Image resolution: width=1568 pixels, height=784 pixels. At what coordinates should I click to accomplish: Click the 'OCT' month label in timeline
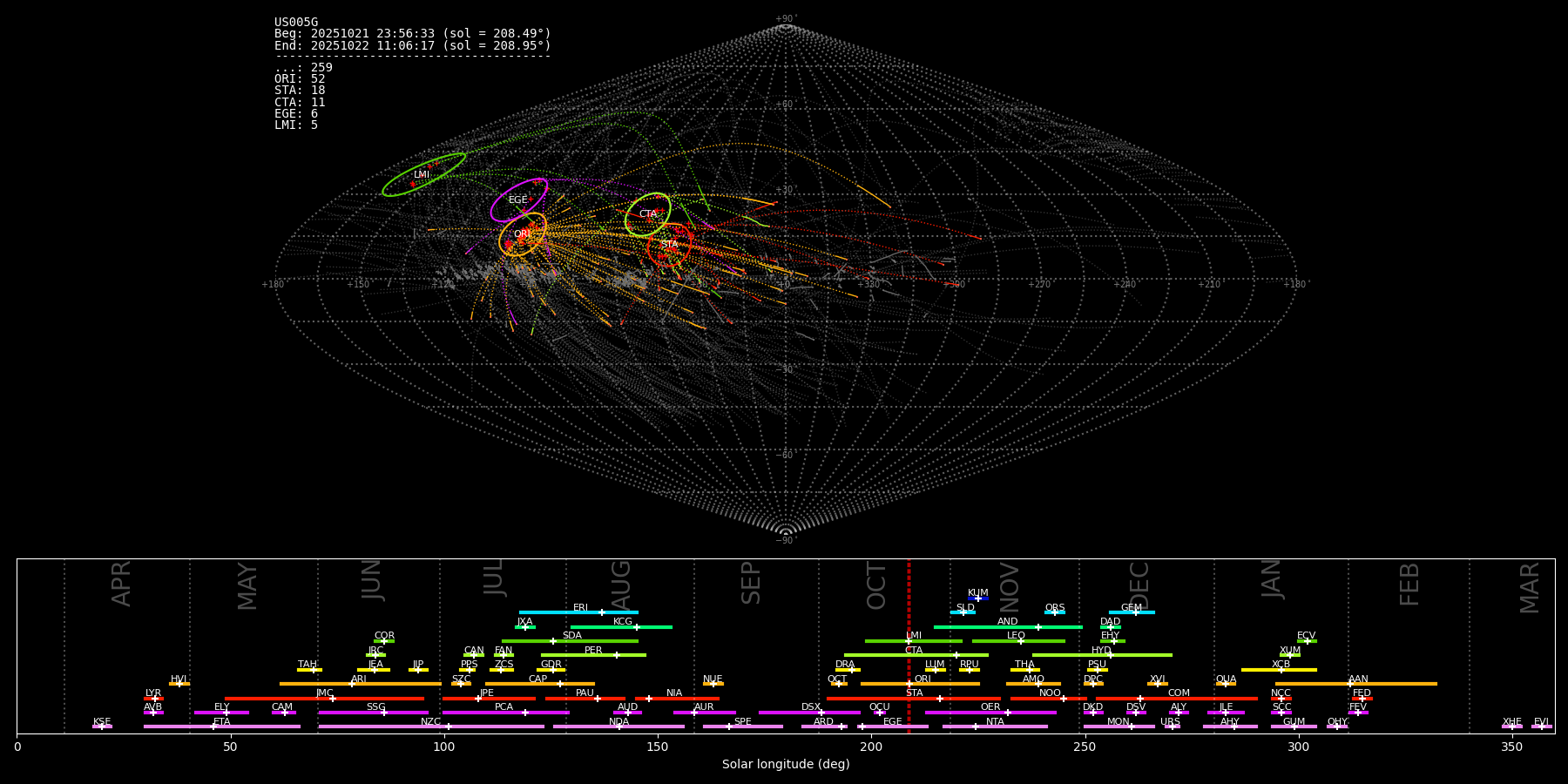[x=876, y=586]
